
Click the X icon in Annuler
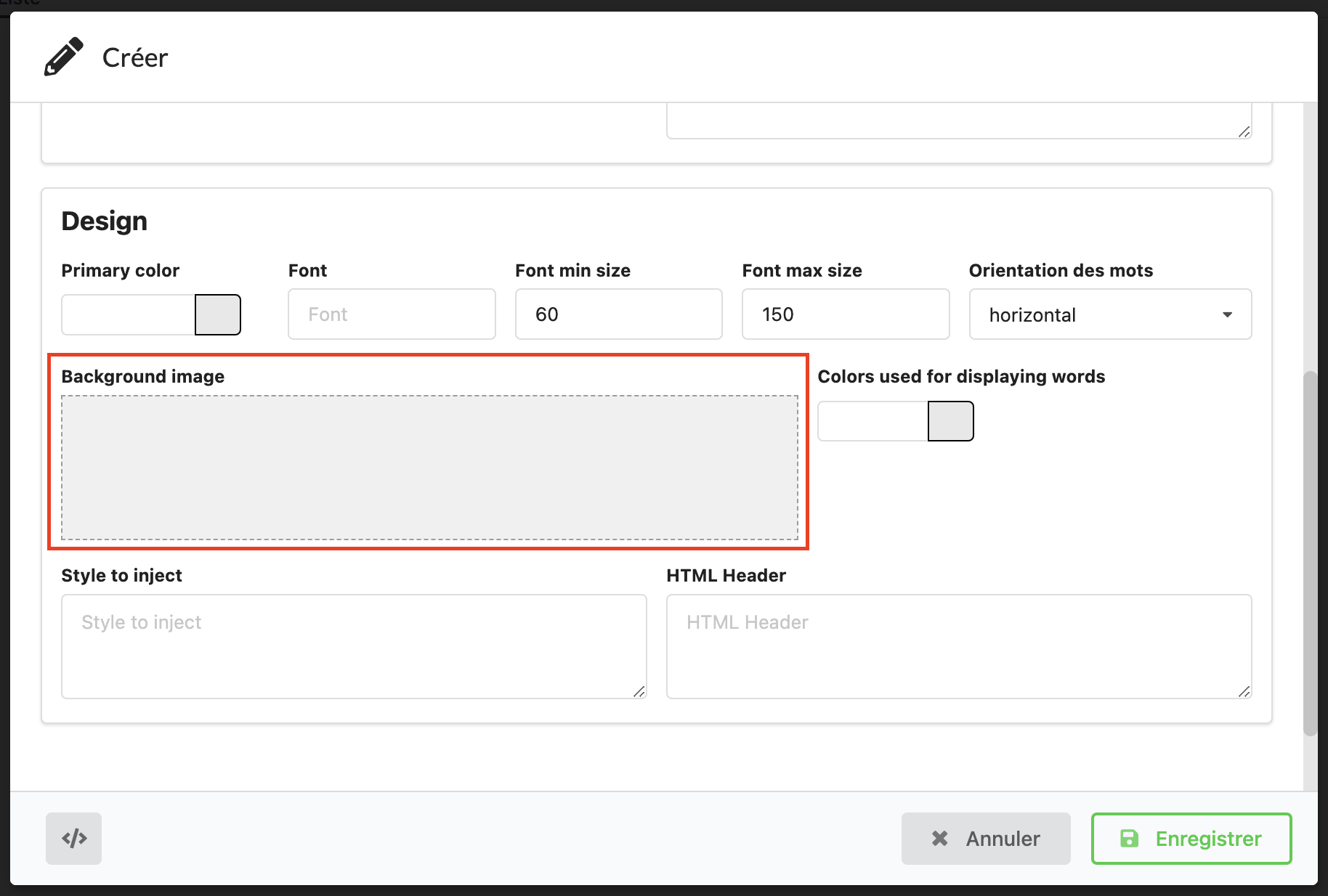coord(939,839)
